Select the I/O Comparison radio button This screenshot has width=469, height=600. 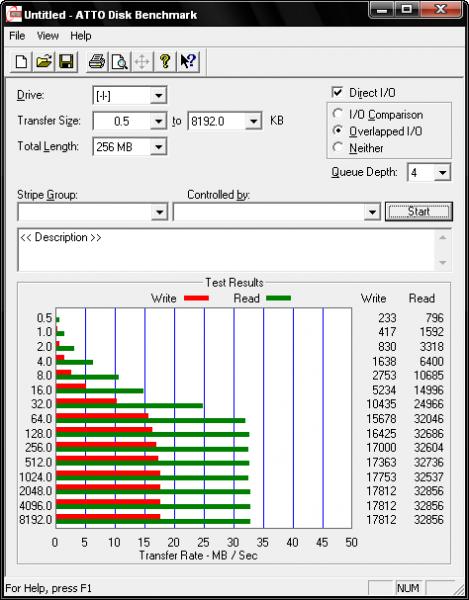[337, 114]
